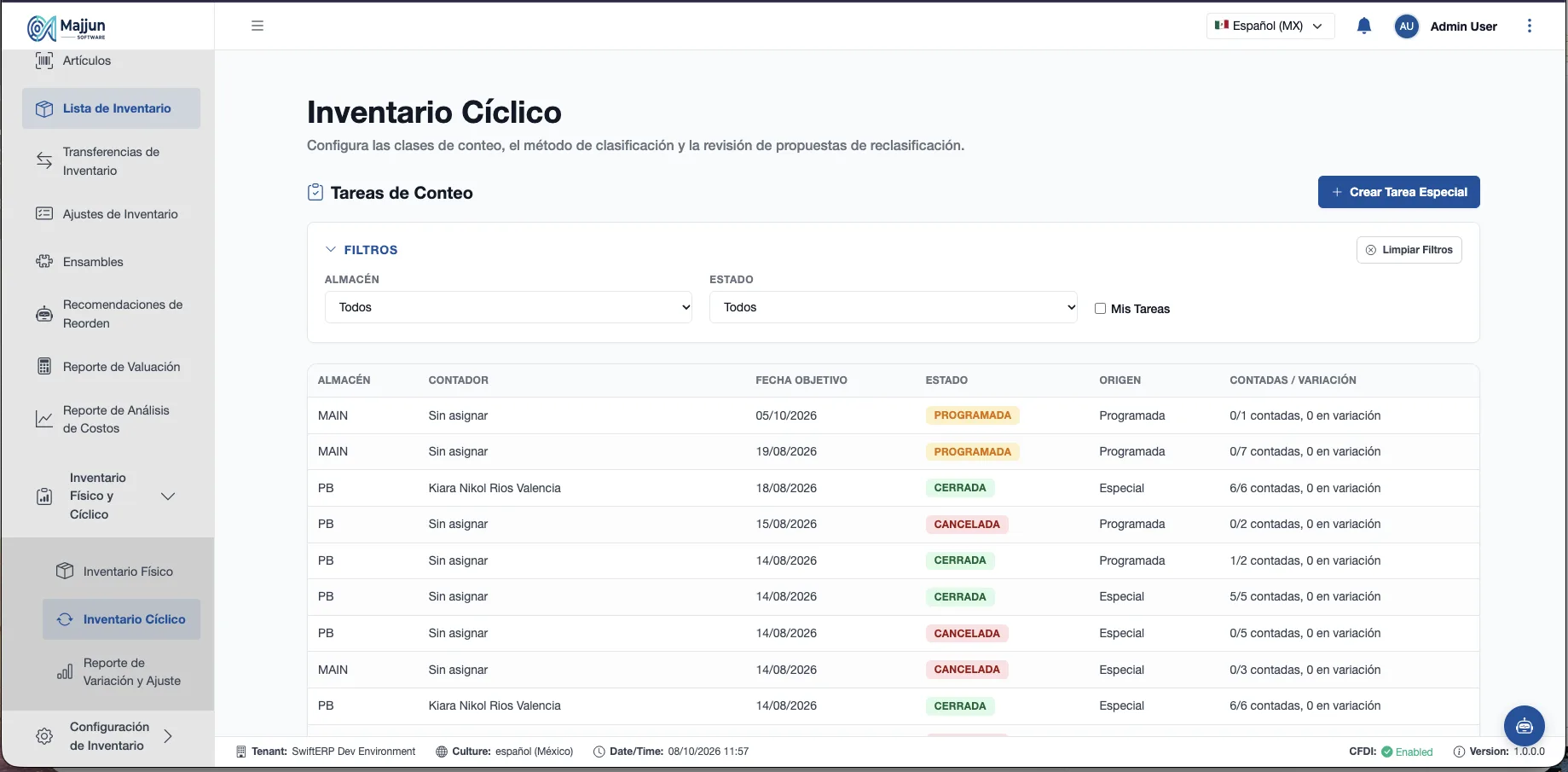This screenshot has width=1568, height=772.
Task: Select the row dated 05/10/2026
Action: (893, 415)
